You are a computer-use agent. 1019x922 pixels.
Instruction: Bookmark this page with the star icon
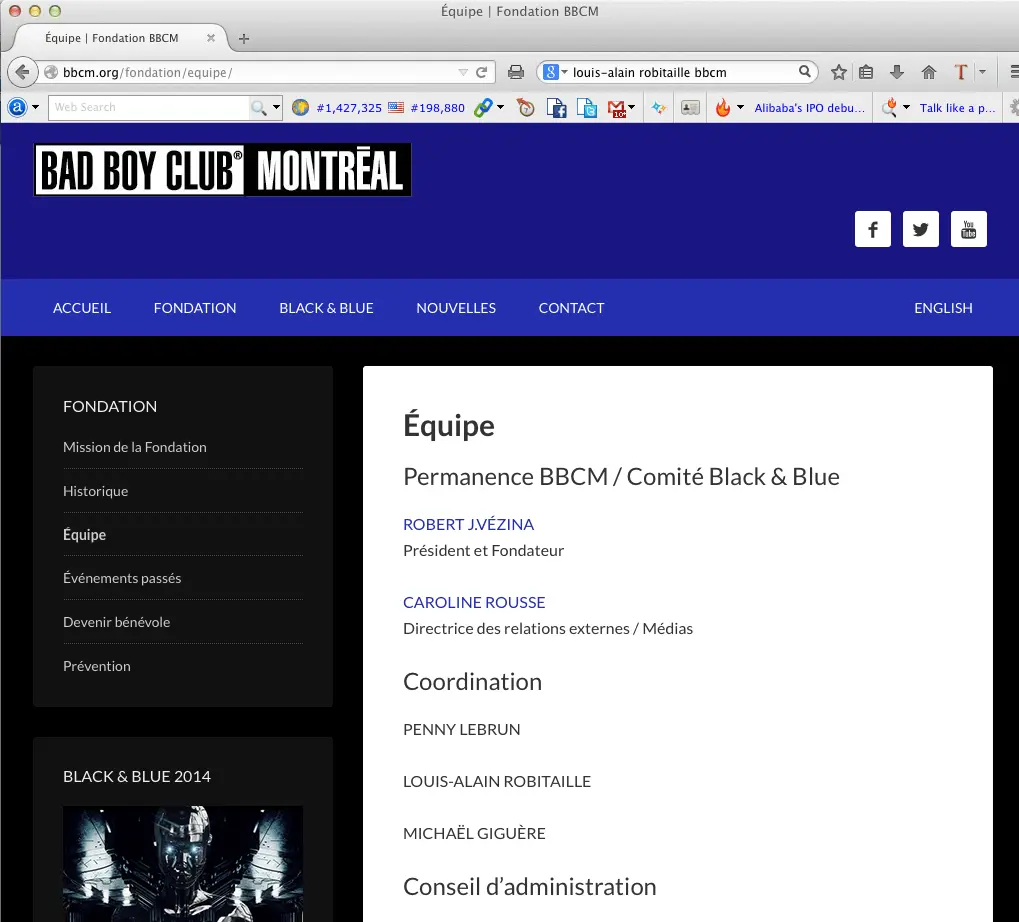pos(838,72)
